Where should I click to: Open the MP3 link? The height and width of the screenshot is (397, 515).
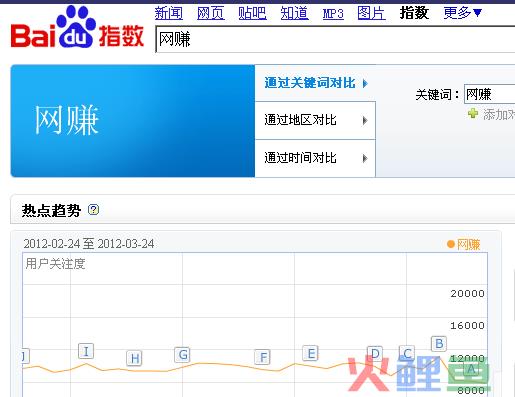pyautogui.click(x=333, y=14)
